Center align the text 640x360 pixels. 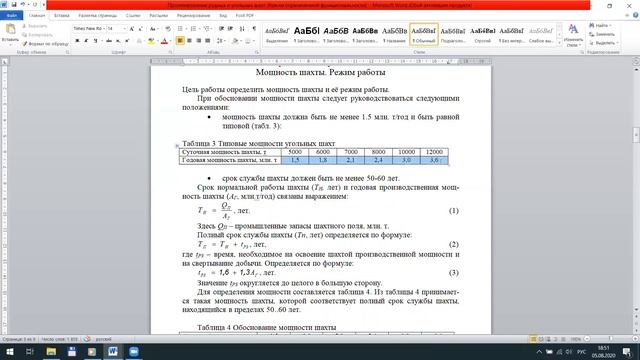click(x=189, y=41)
